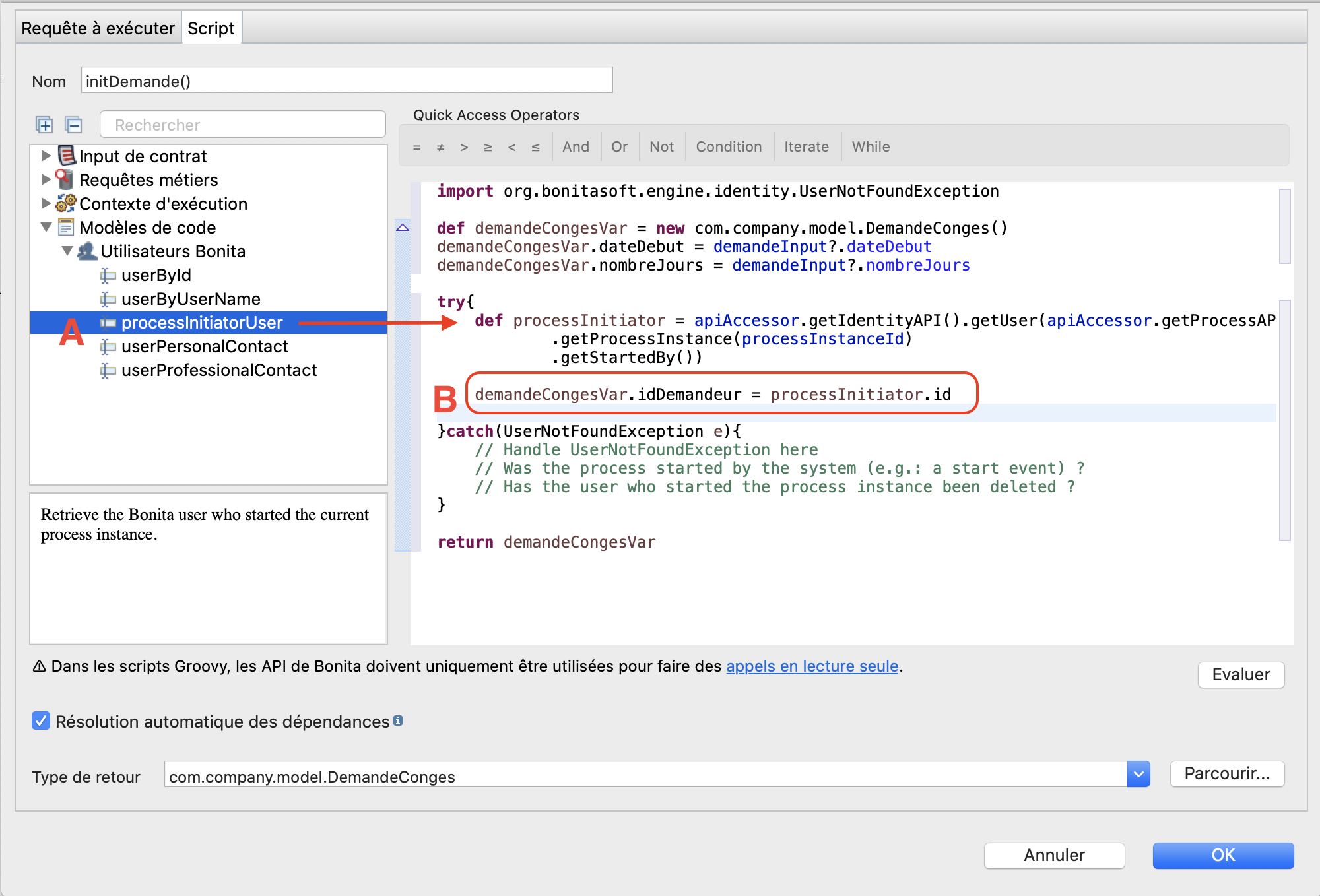Click the Input de contrat icon
Image resolution: width=1320 pixels, height=896 pixels.
67,156
